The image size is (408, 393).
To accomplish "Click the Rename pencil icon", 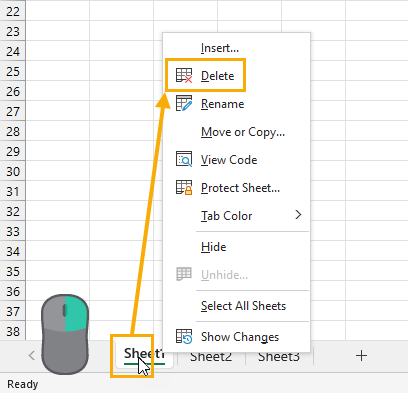I will coord(184,104).
